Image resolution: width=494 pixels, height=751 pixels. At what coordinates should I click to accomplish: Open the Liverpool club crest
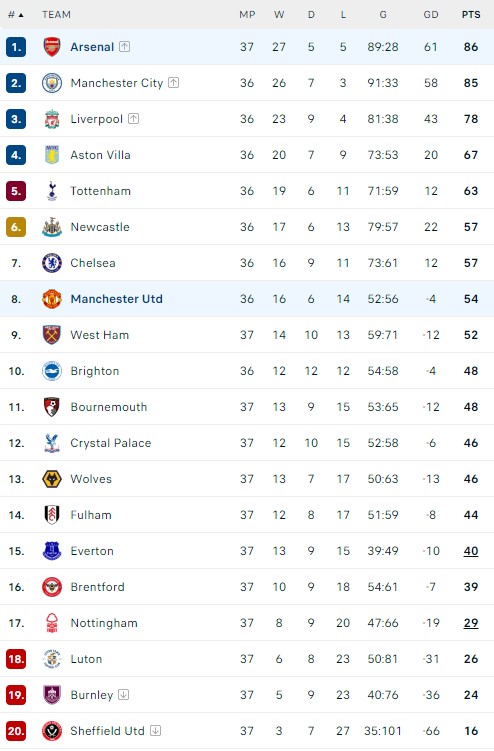[x=52, y=119]
